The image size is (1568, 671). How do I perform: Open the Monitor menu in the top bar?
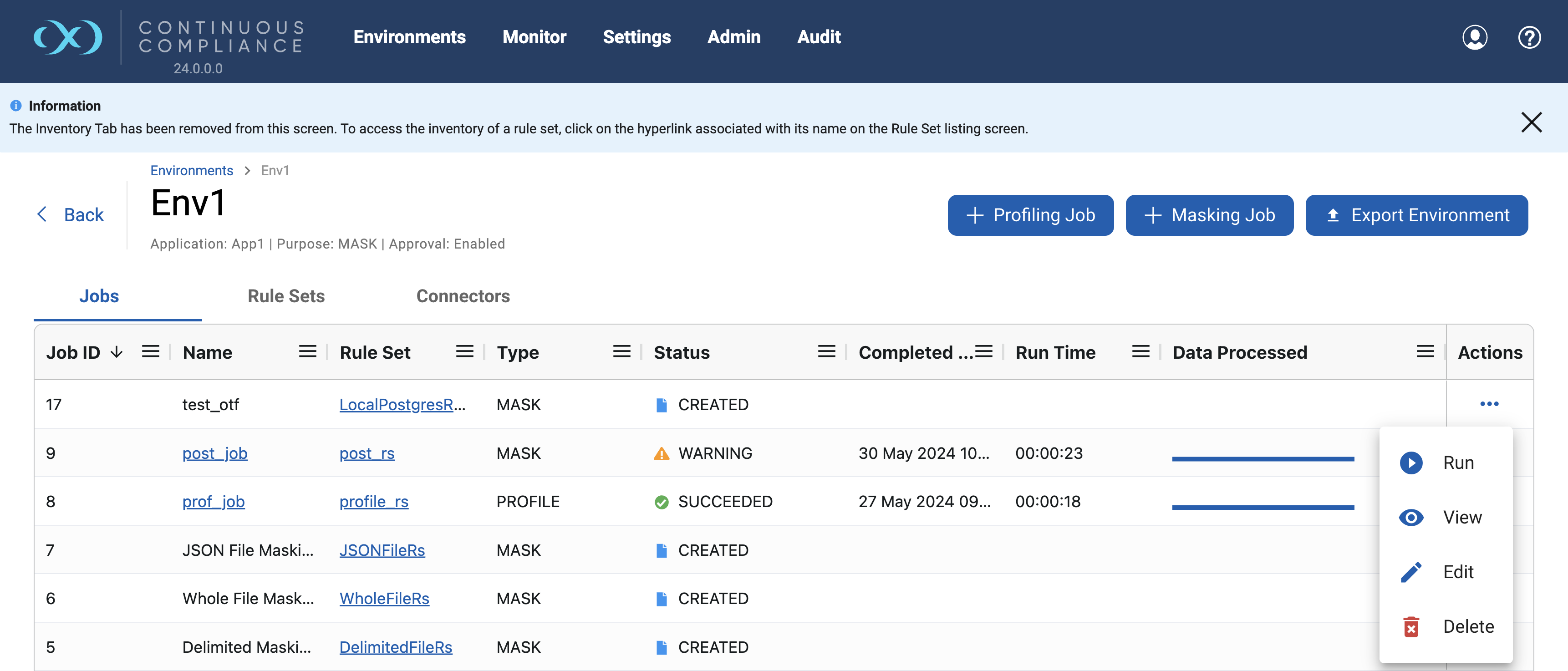[534, 37]
